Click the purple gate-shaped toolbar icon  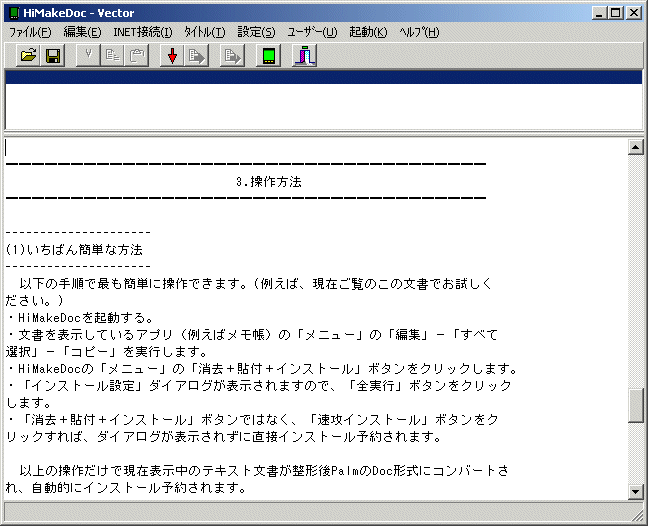coord(305,55)
